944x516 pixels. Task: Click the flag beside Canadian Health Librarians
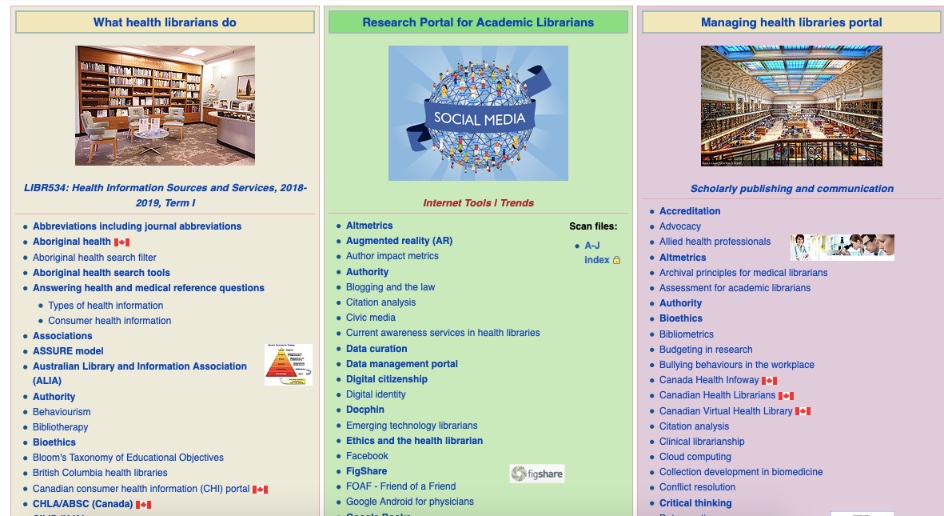(x=786, y=396)
